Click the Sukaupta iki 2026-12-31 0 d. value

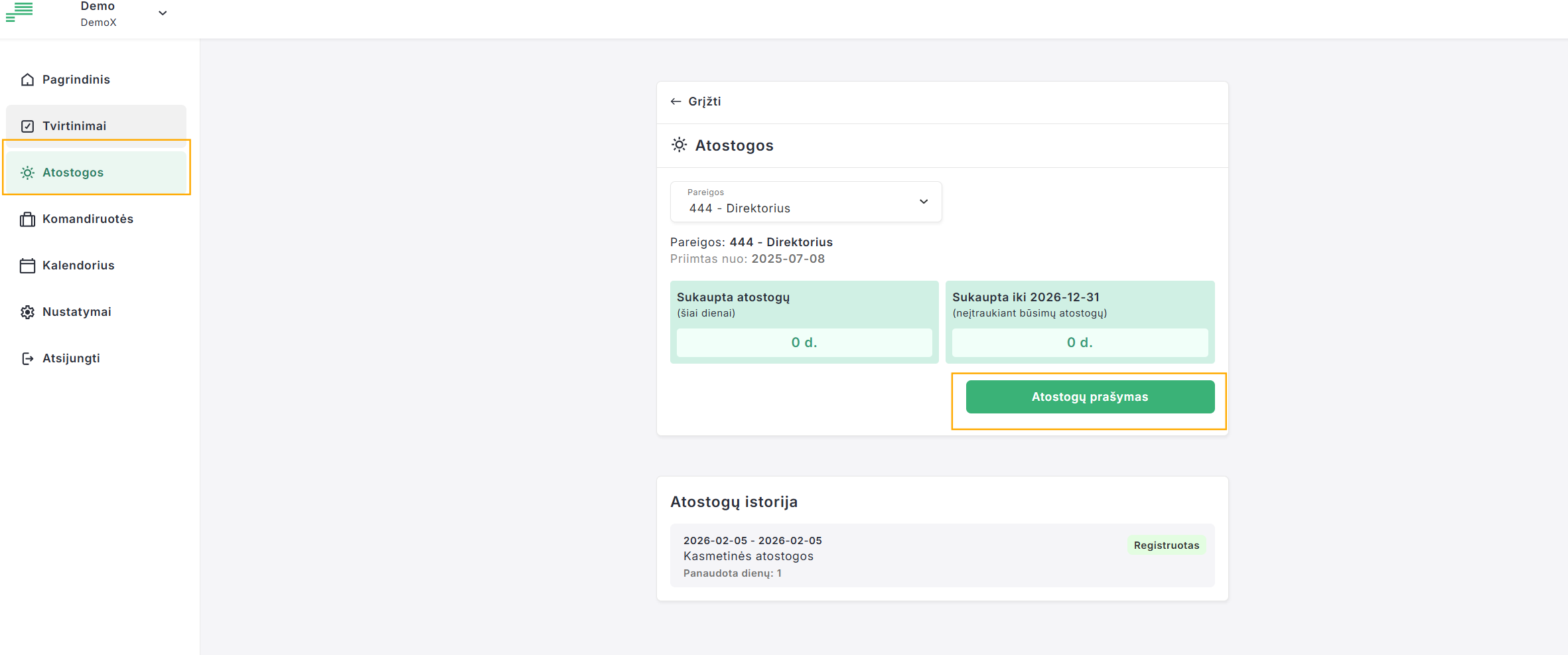tap(1080, 342)
